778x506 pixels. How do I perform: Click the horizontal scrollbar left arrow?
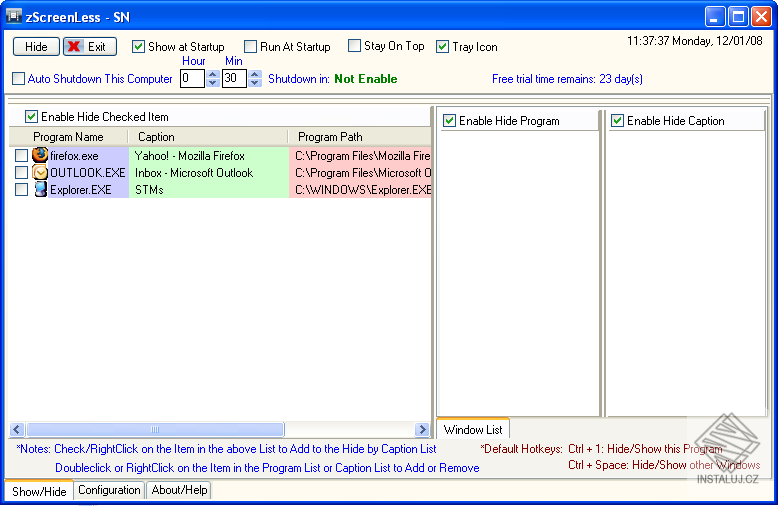click(x=17, y=429)
